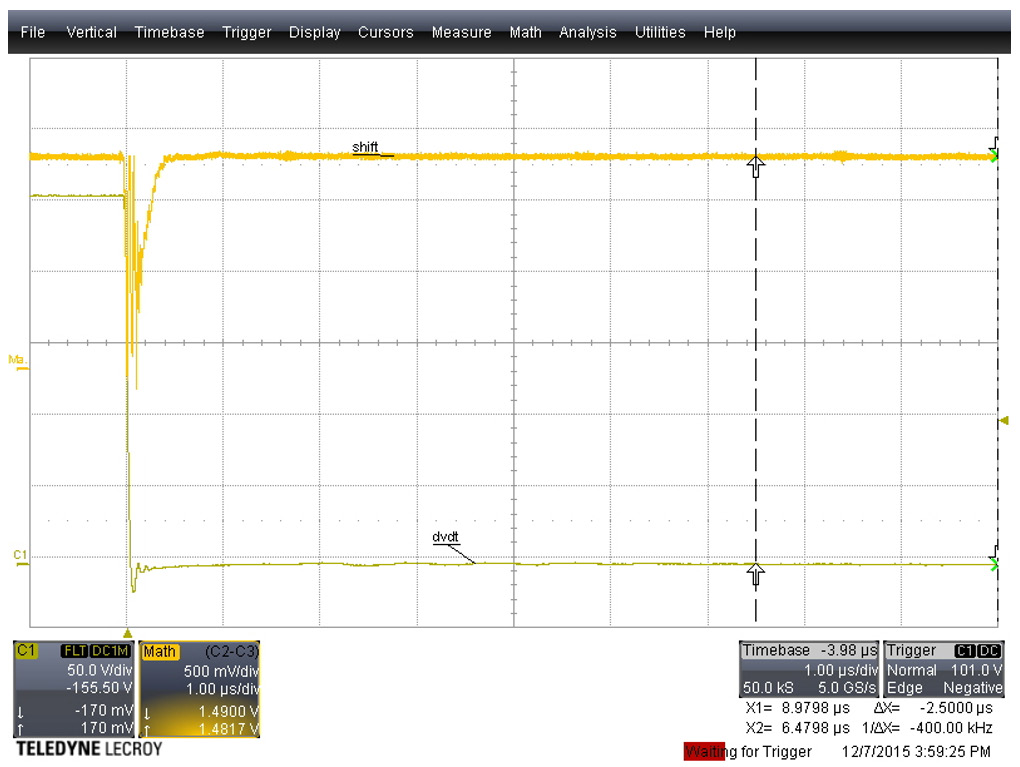Open the Analysis menu
The height and width of the screenshot is (767, 1020).
click(587, 32)
